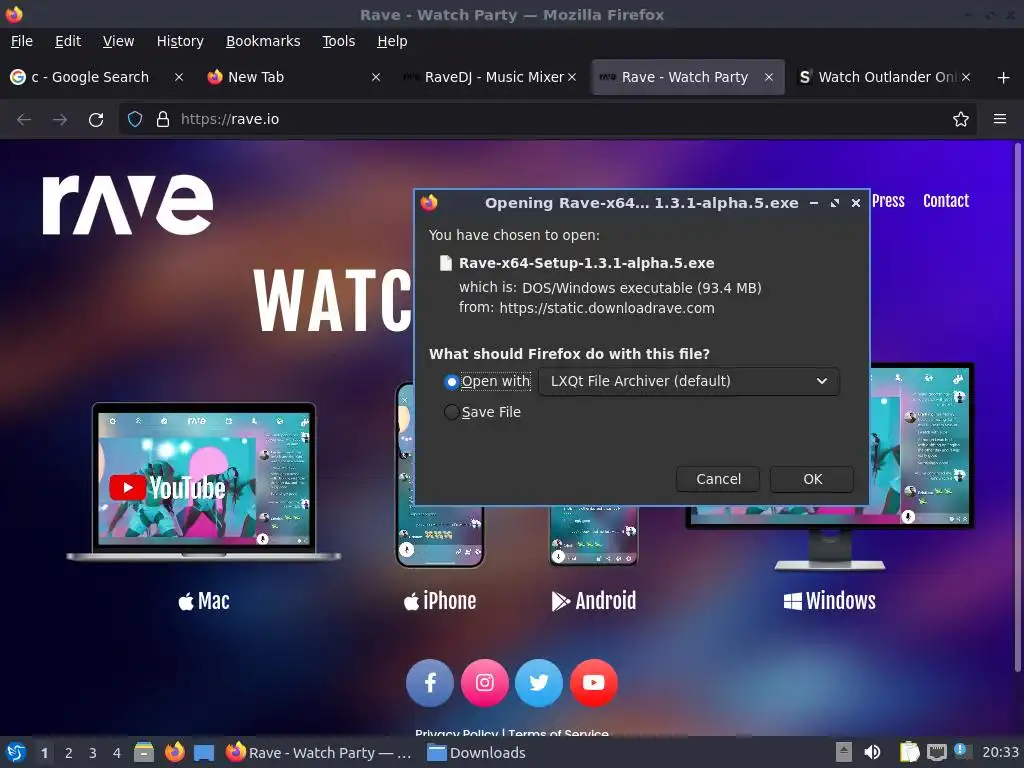This screenshot has height=768, width=1024.
Task: Open the Downloads window from the taskbar
Action: click(x=476, y=753)
